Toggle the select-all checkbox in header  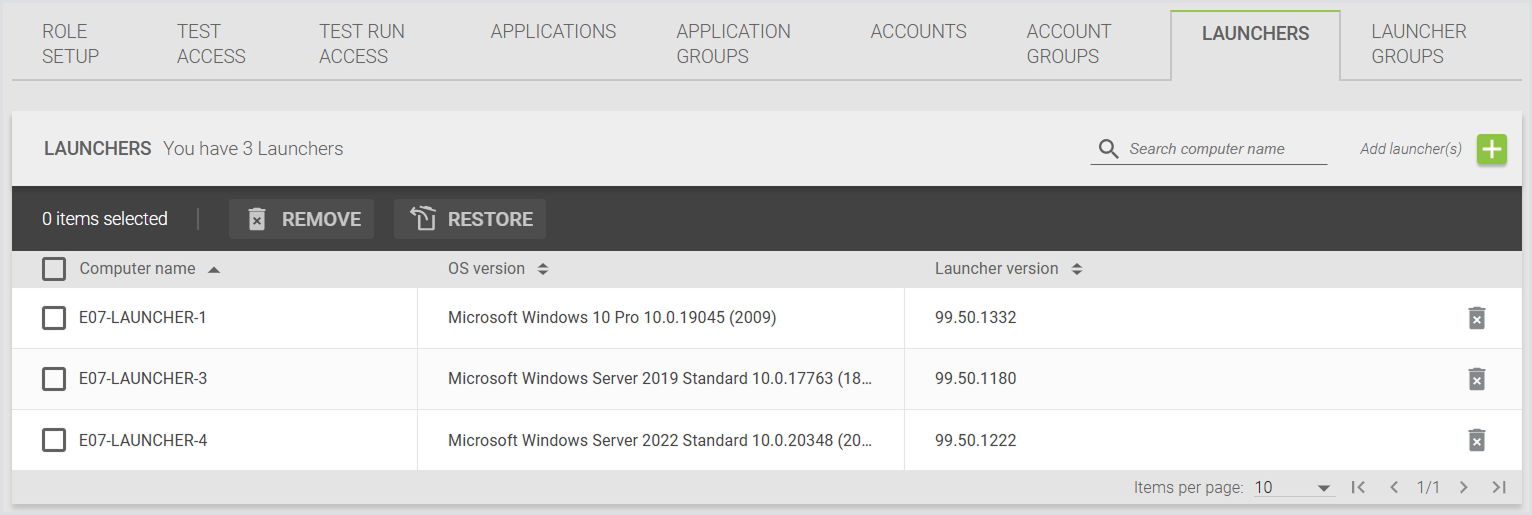(x=54, y=269)
